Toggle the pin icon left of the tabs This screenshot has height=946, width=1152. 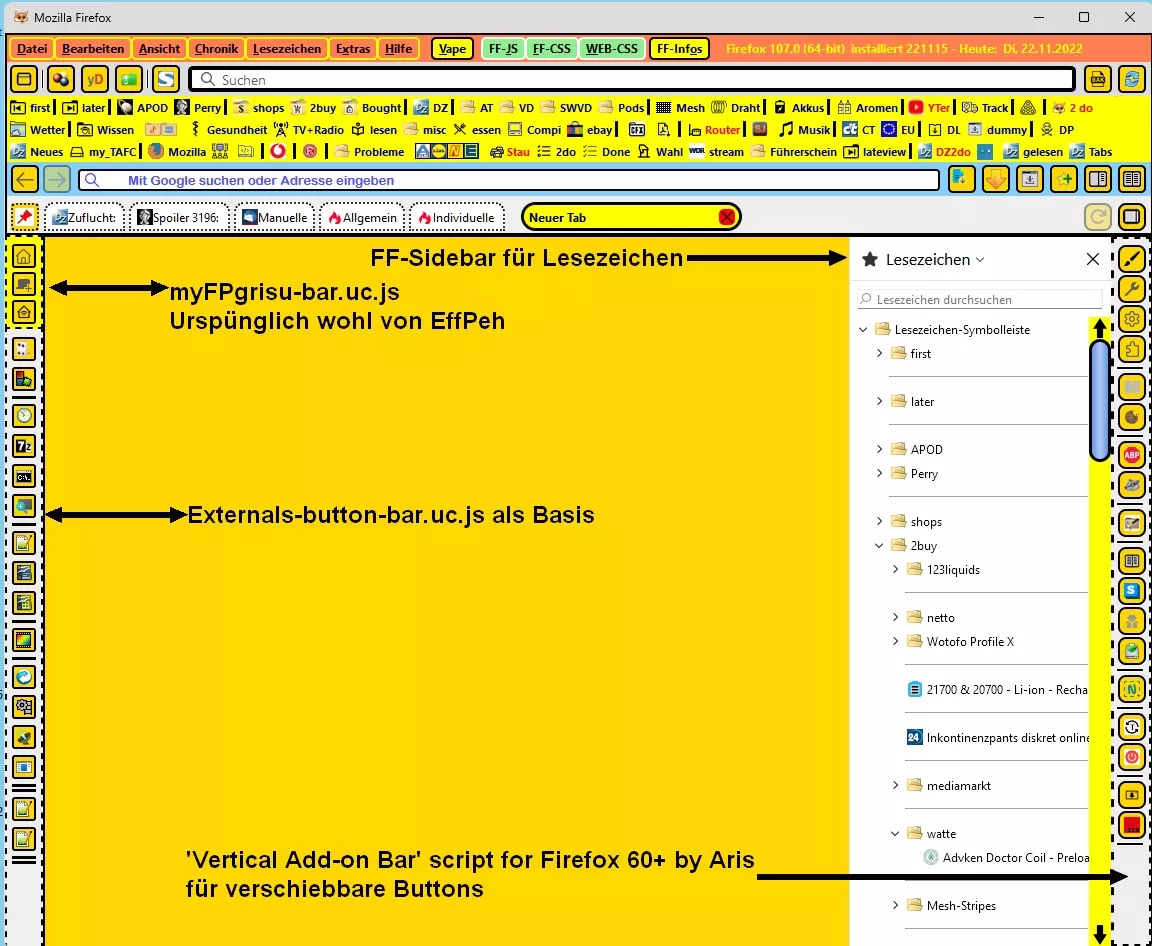point(24,217)
